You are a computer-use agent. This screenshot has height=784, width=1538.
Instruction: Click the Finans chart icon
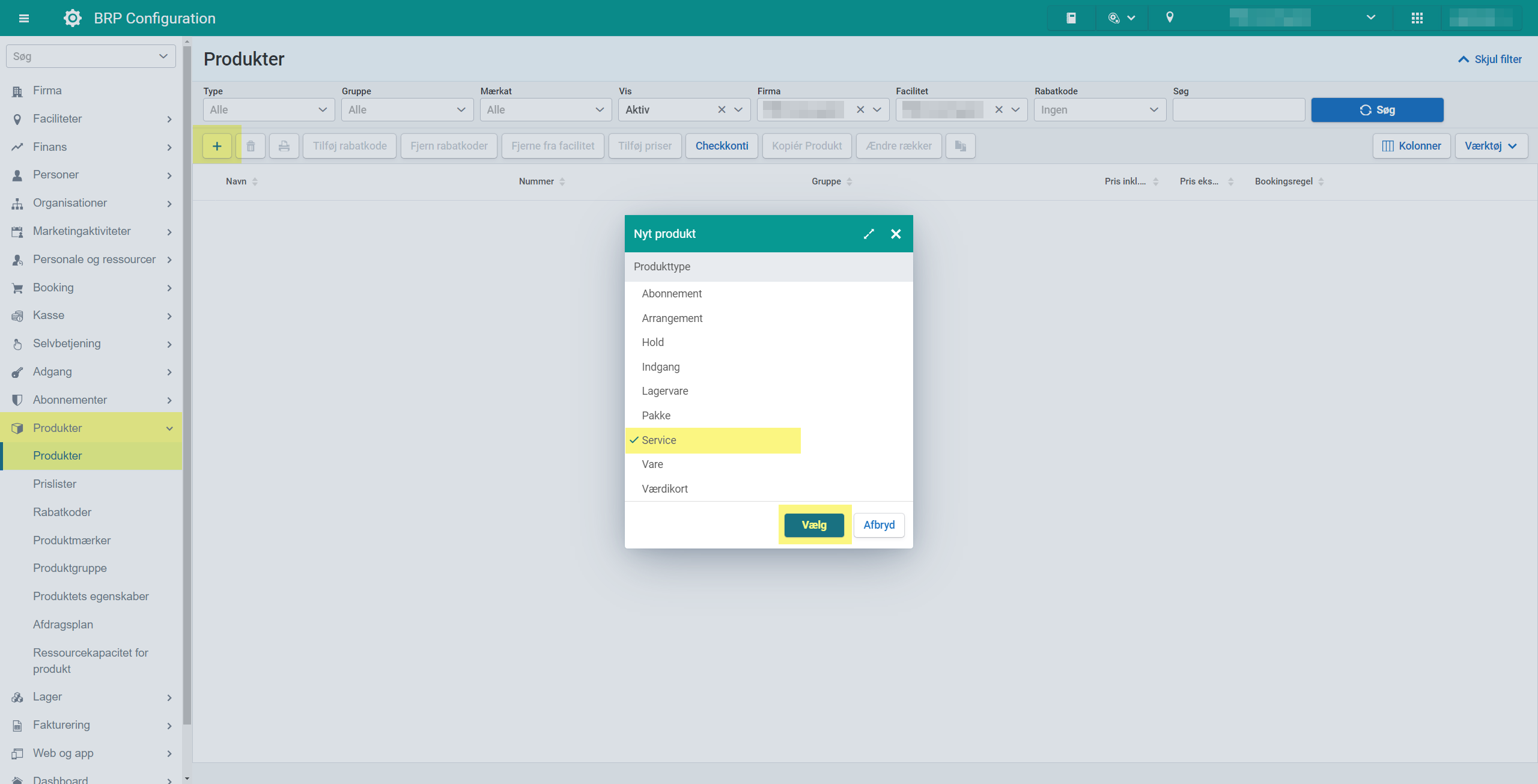click(x=17, y=147)
